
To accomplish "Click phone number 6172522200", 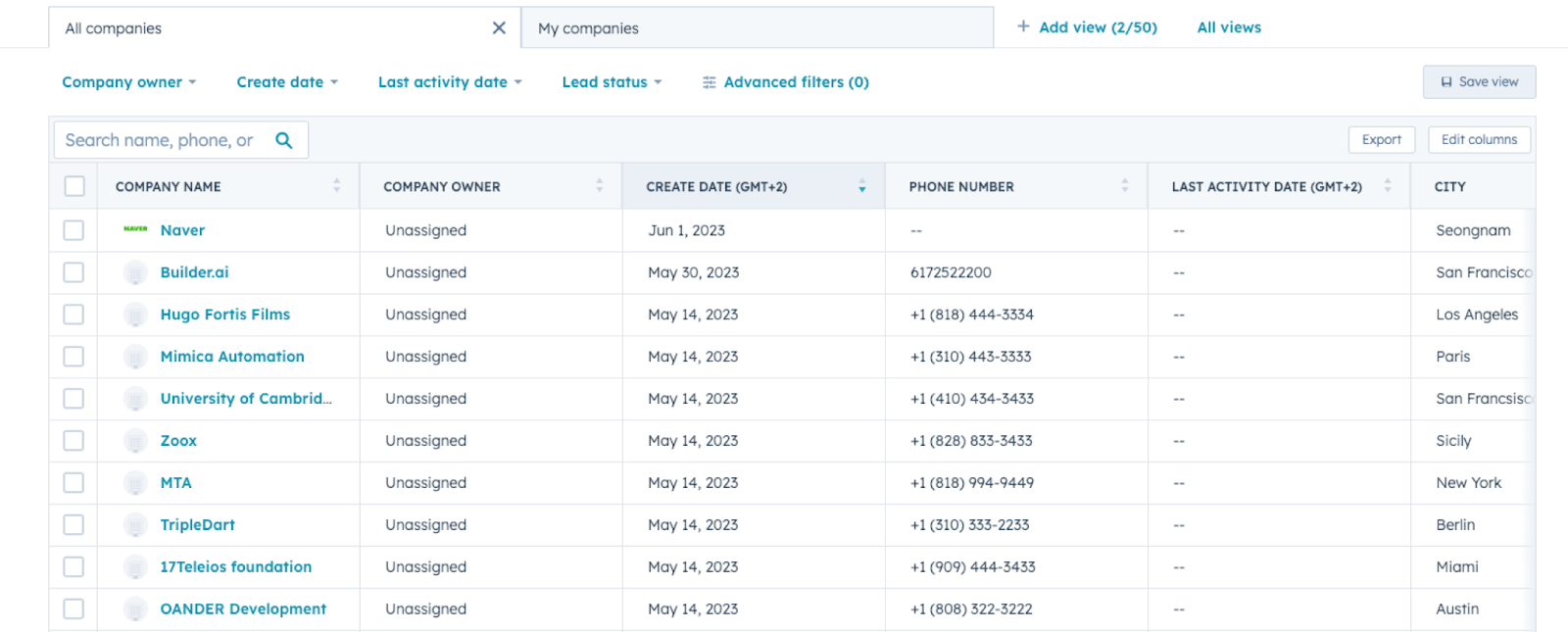I will [951, 272].
